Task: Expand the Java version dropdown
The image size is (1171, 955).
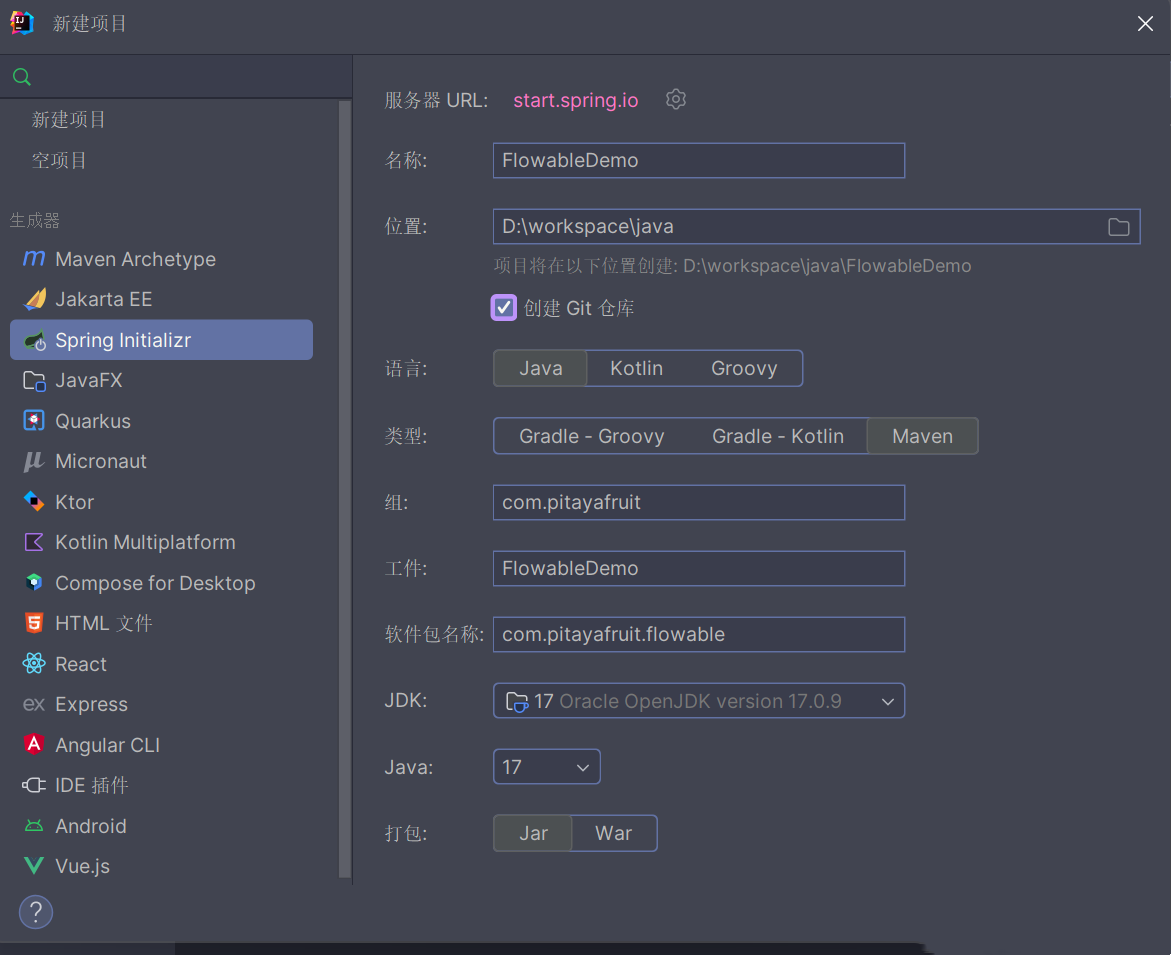Action: [546, 767]
